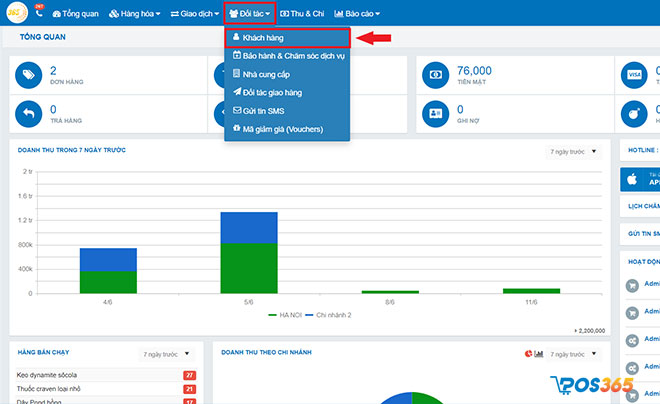The width and height of the screenshot is (660, 404).
Task: Open the Báo cáo dropdown menu
Action: tap(357, 14)
